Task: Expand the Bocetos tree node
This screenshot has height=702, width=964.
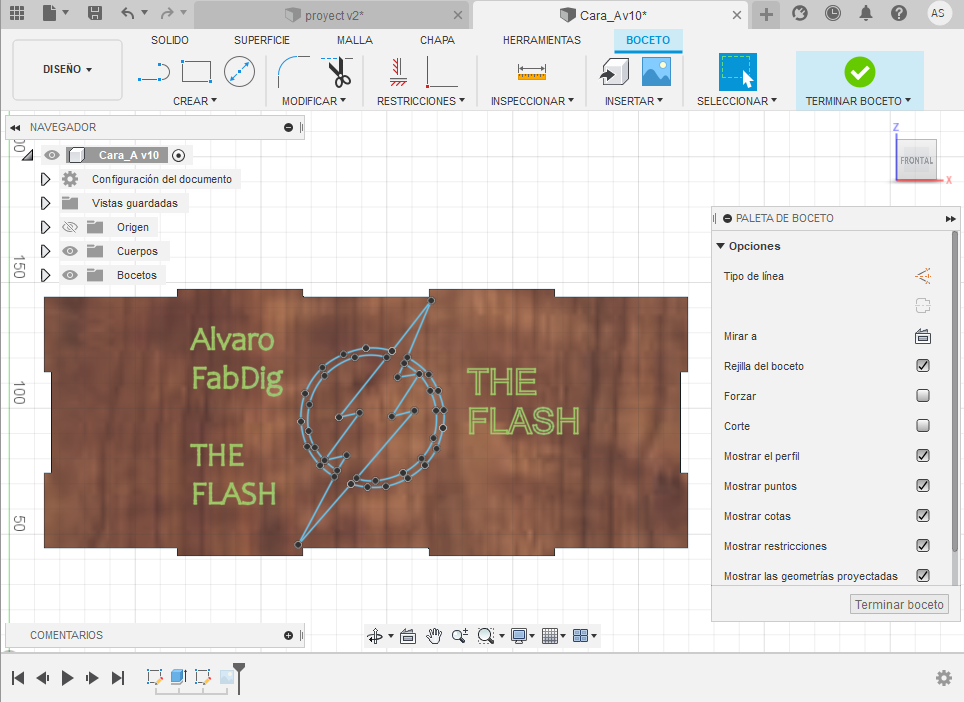Action: pyautogui.click(x=45, y=275)
